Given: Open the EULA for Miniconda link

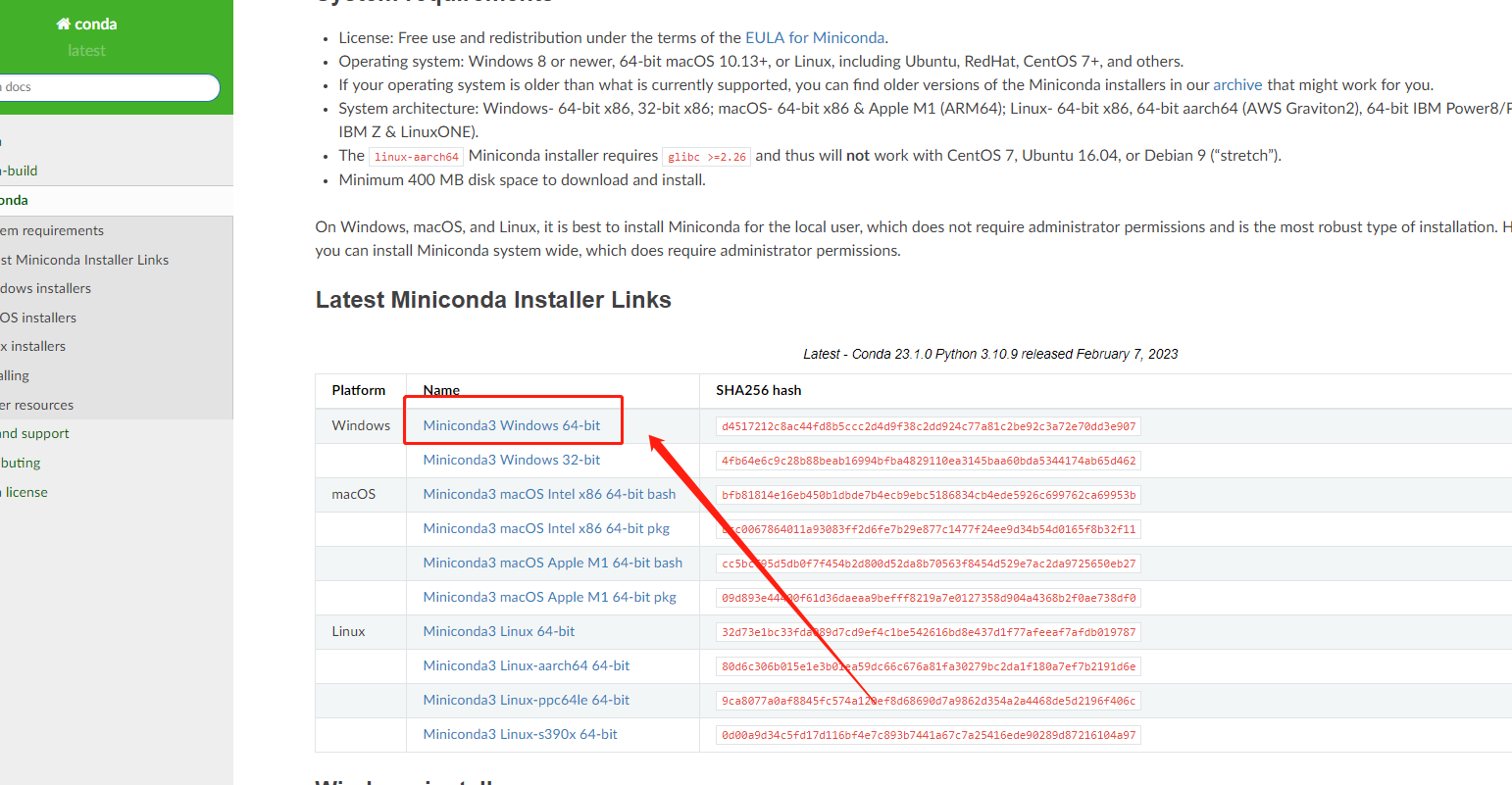Looking at the screenshot, I should click(815, 37).
